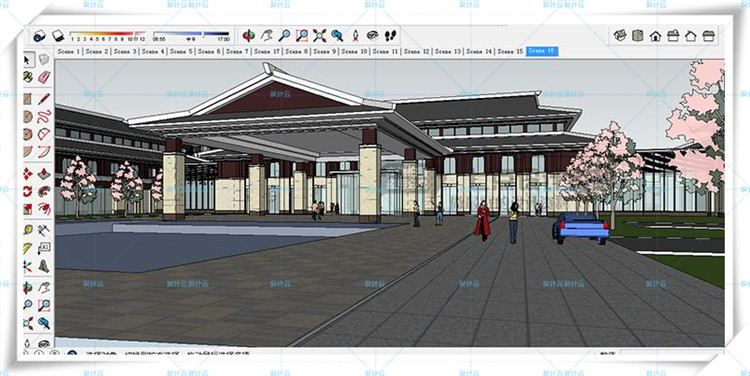Click Previous view in top toolbar

[337, 35]
